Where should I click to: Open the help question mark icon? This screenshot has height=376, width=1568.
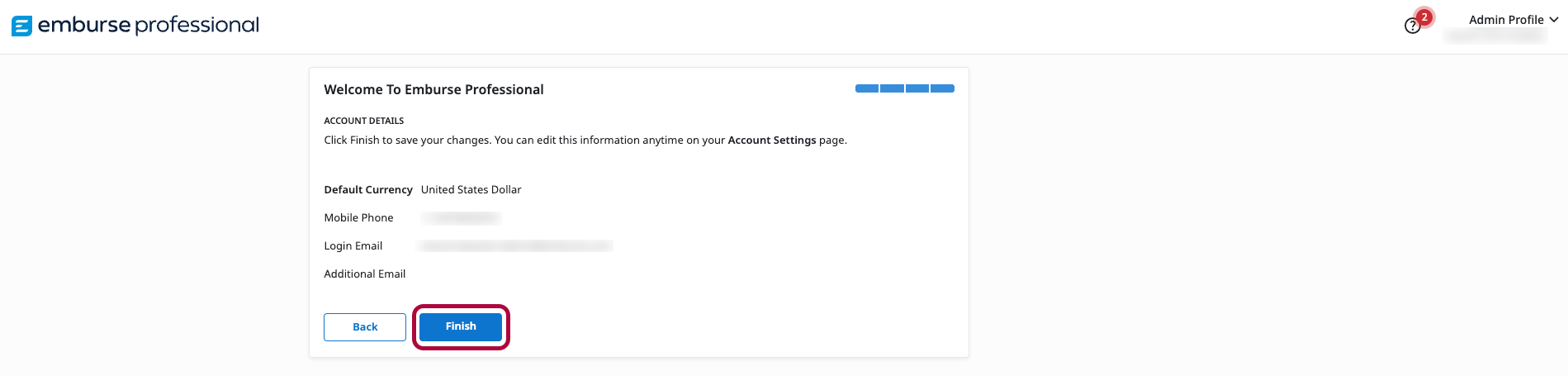pos(1412,26)
